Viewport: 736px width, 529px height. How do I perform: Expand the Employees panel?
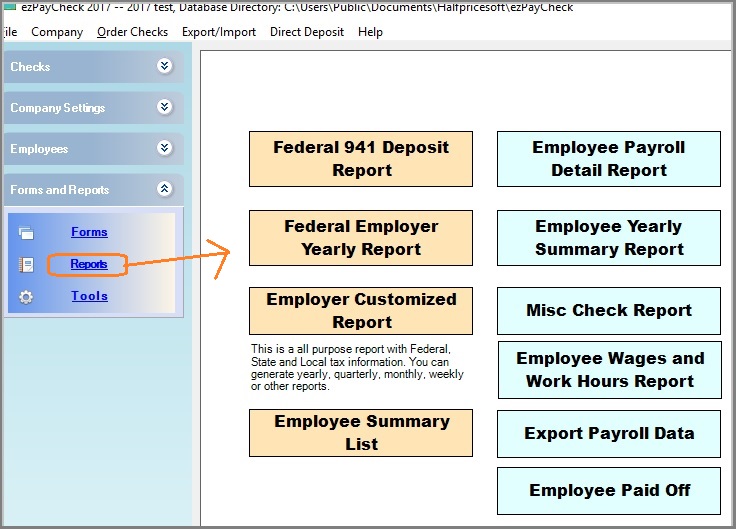(165, 149)
